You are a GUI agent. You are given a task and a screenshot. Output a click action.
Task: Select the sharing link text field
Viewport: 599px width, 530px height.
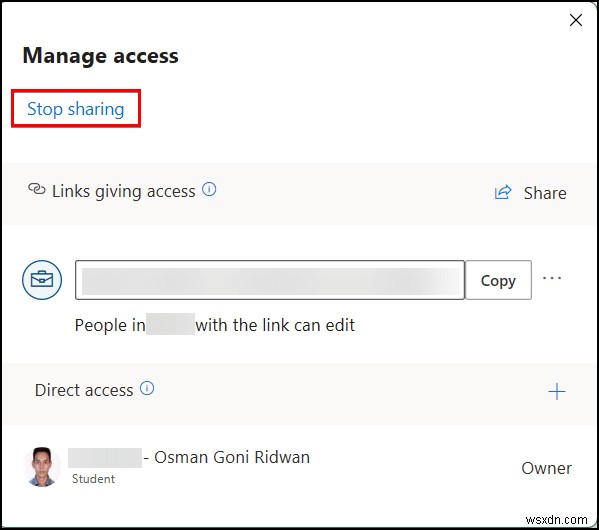pyautogui.click(x=270, y=280)
